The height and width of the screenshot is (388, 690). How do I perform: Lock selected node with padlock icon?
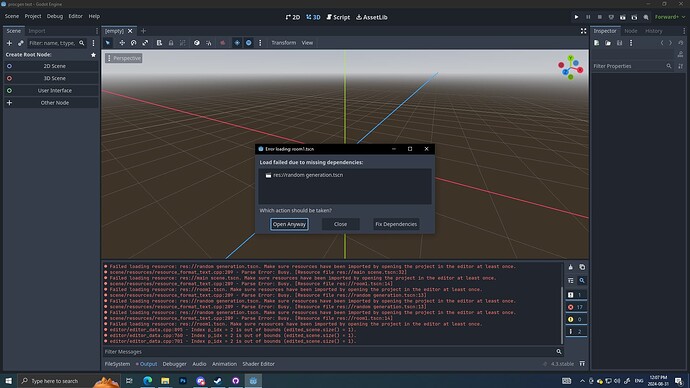click(x=171, y=43)
